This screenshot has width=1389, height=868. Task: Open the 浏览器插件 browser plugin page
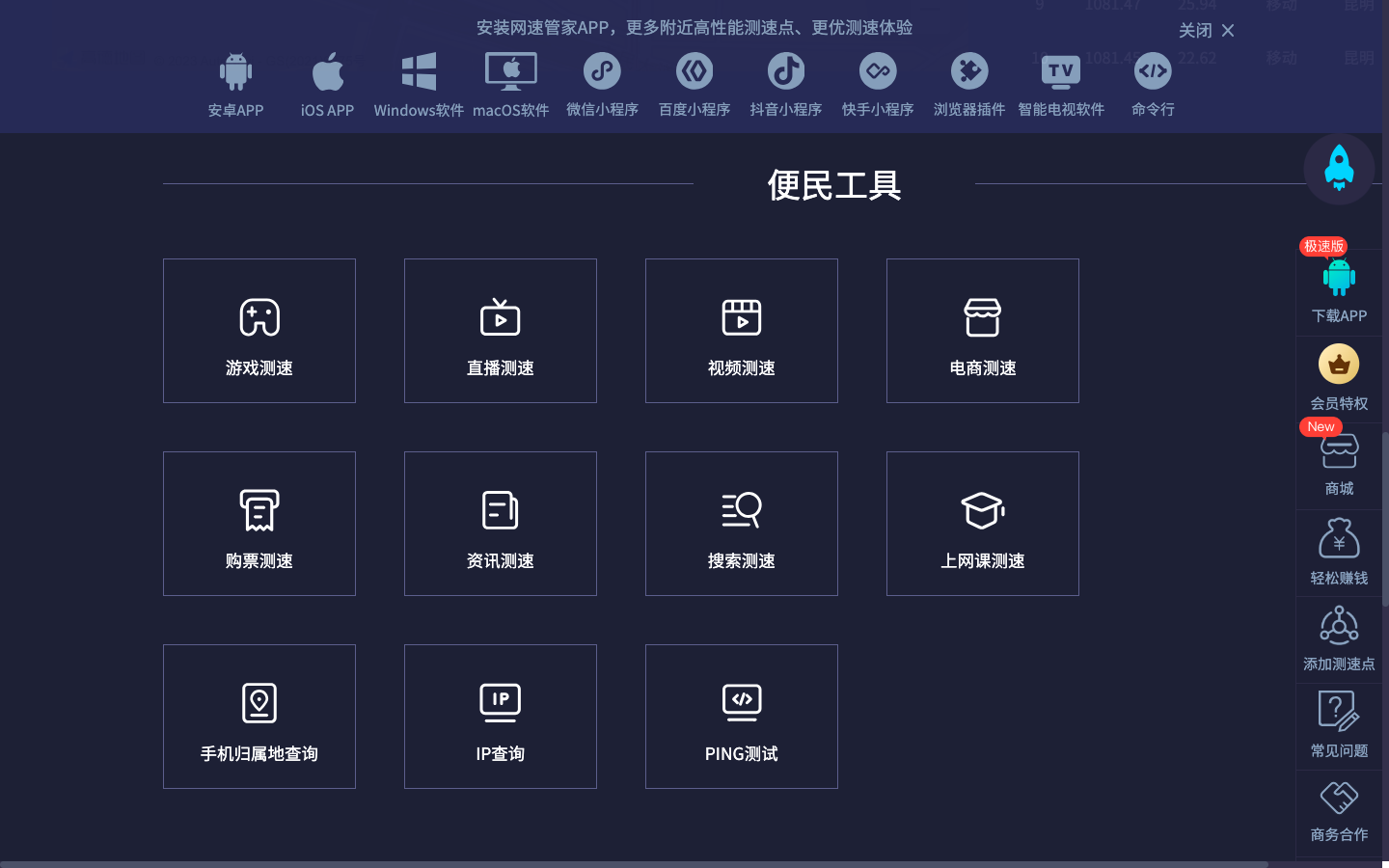point(968,84)
